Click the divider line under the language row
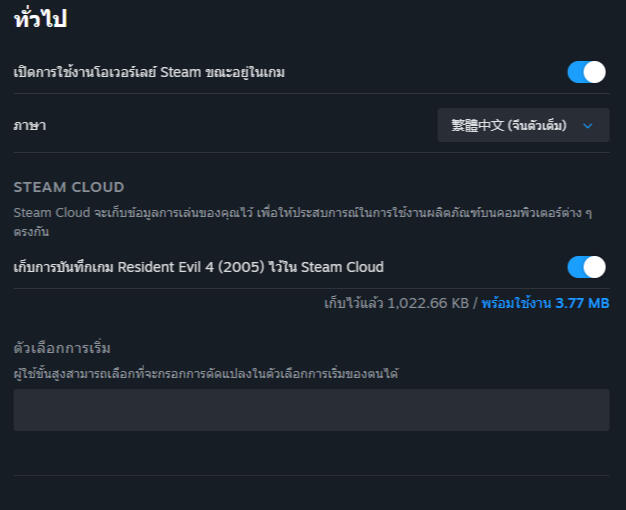The height and width of the screenshot is (510, 626). (x=311, y=152)
